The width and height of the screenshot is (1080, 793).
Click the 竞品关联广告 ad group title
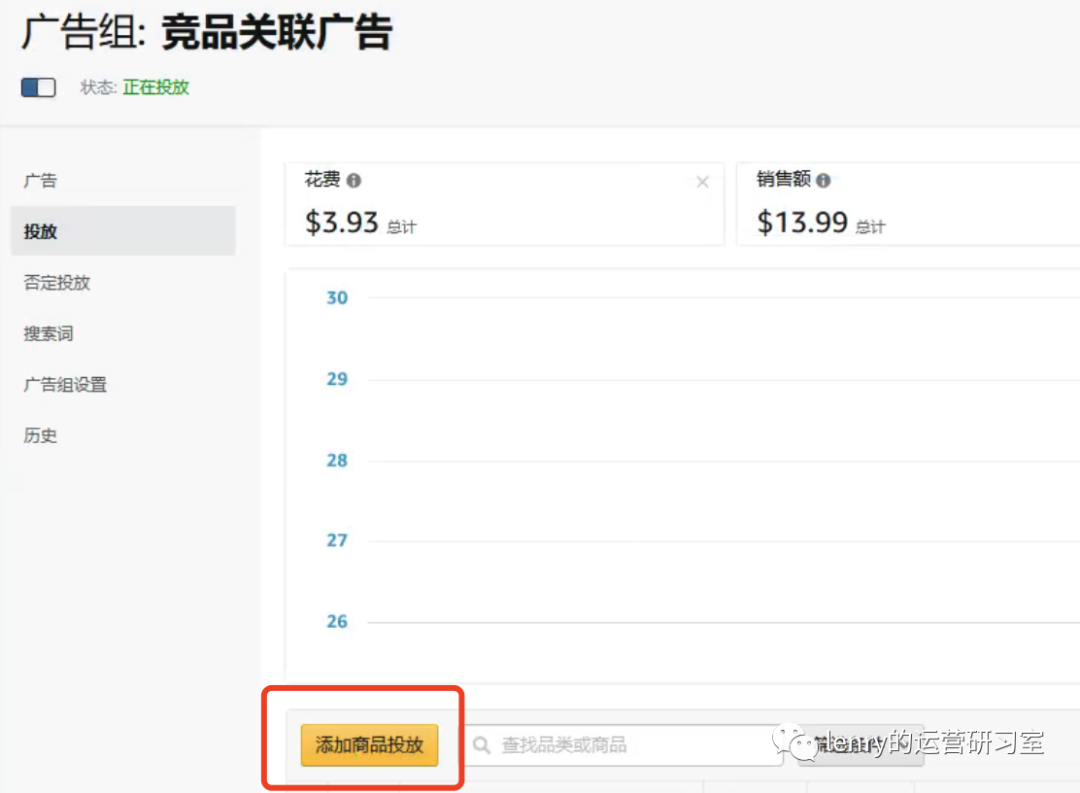(277, 32)
